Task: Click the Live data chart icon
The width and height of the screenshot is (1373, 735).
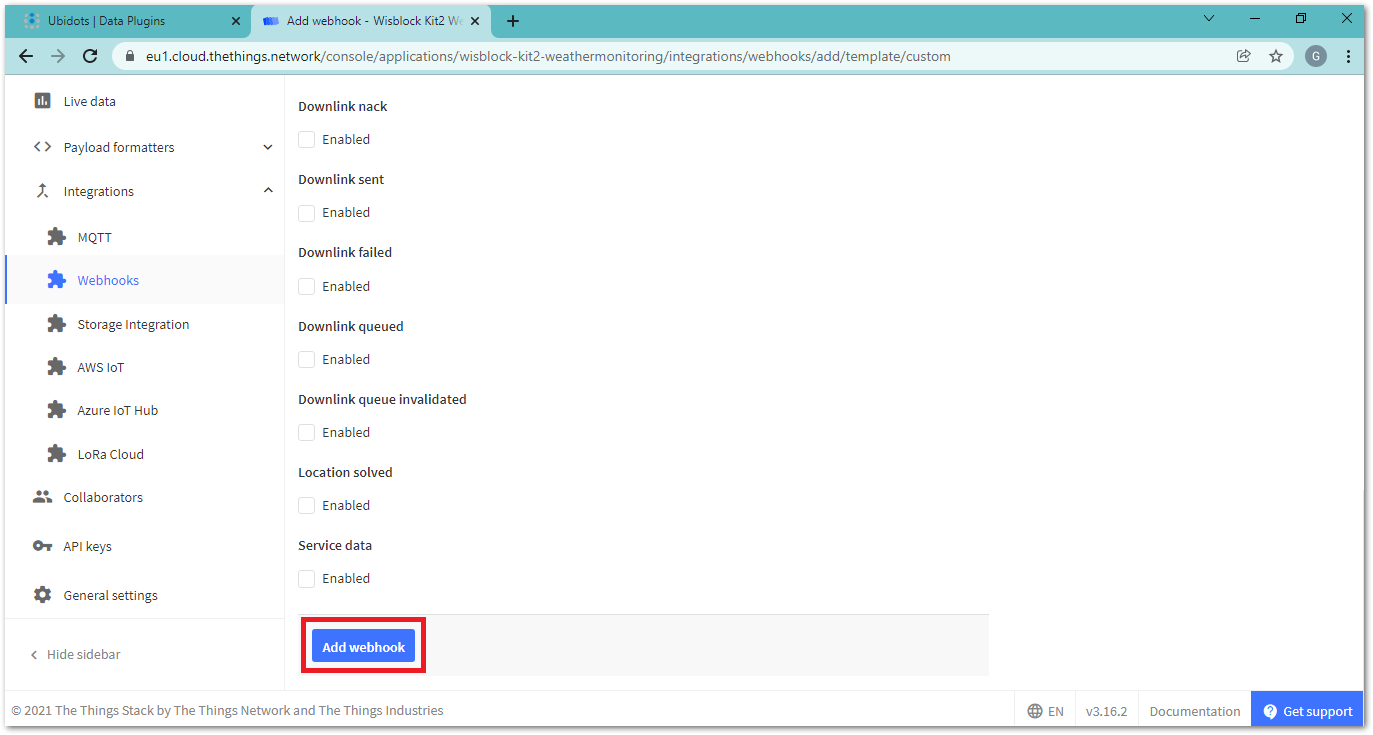Action: click(42, 101)
